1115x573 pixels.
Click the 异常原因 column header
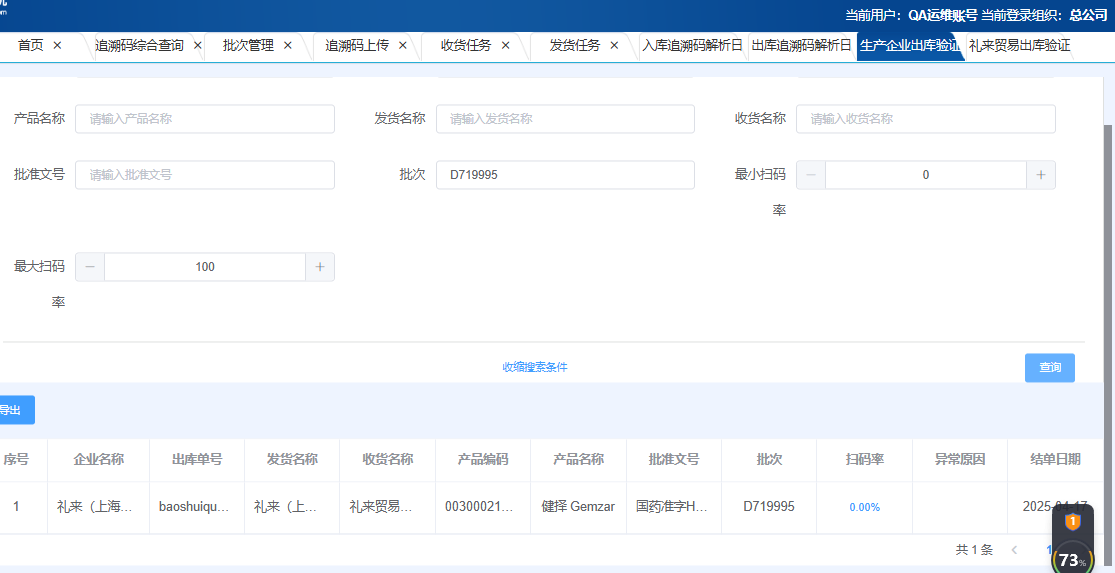[x=960, y=459]
